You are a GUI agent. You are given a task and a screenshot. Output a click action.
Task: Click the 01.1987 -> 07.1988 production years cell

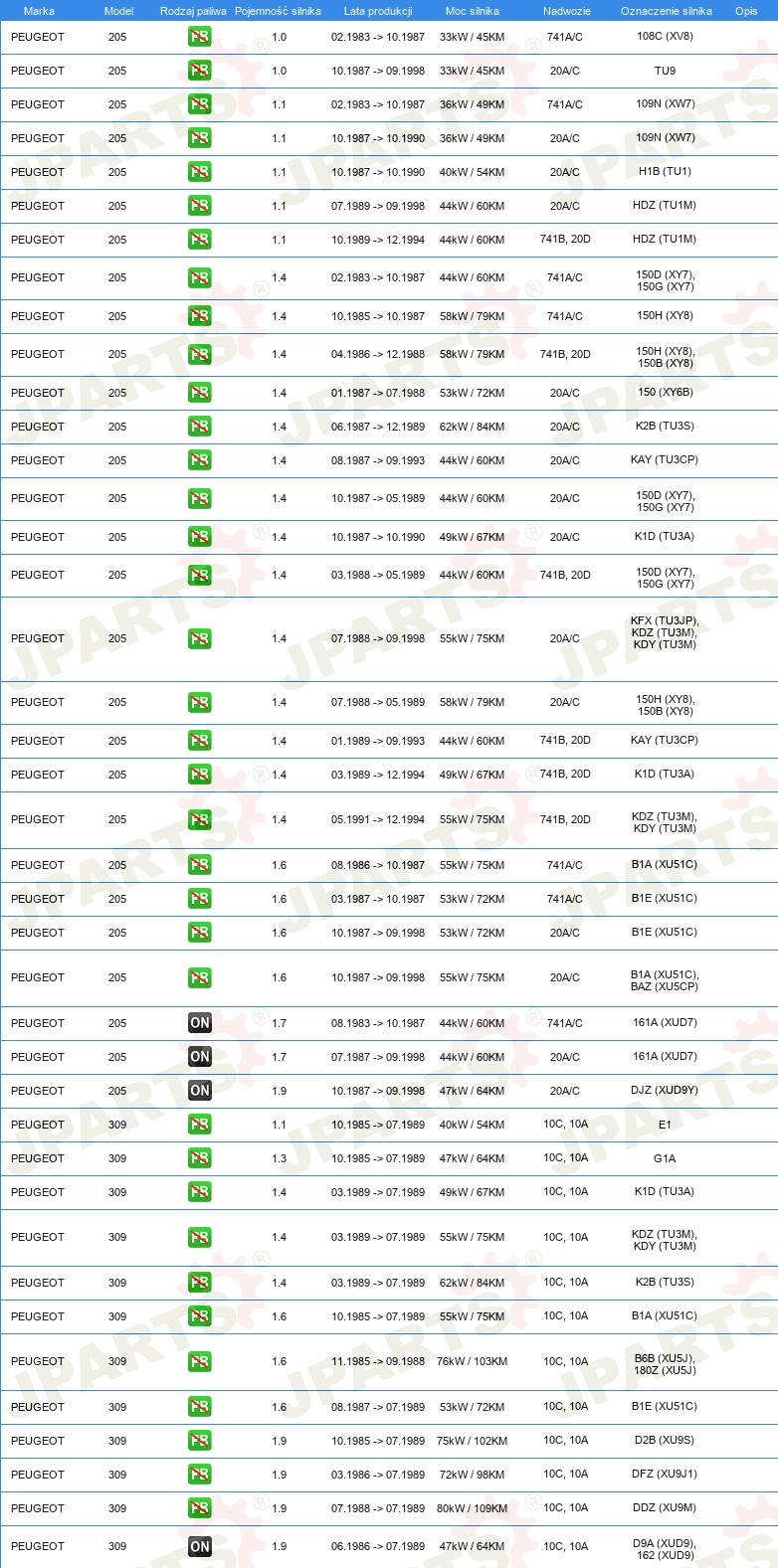tap(378, 393)
